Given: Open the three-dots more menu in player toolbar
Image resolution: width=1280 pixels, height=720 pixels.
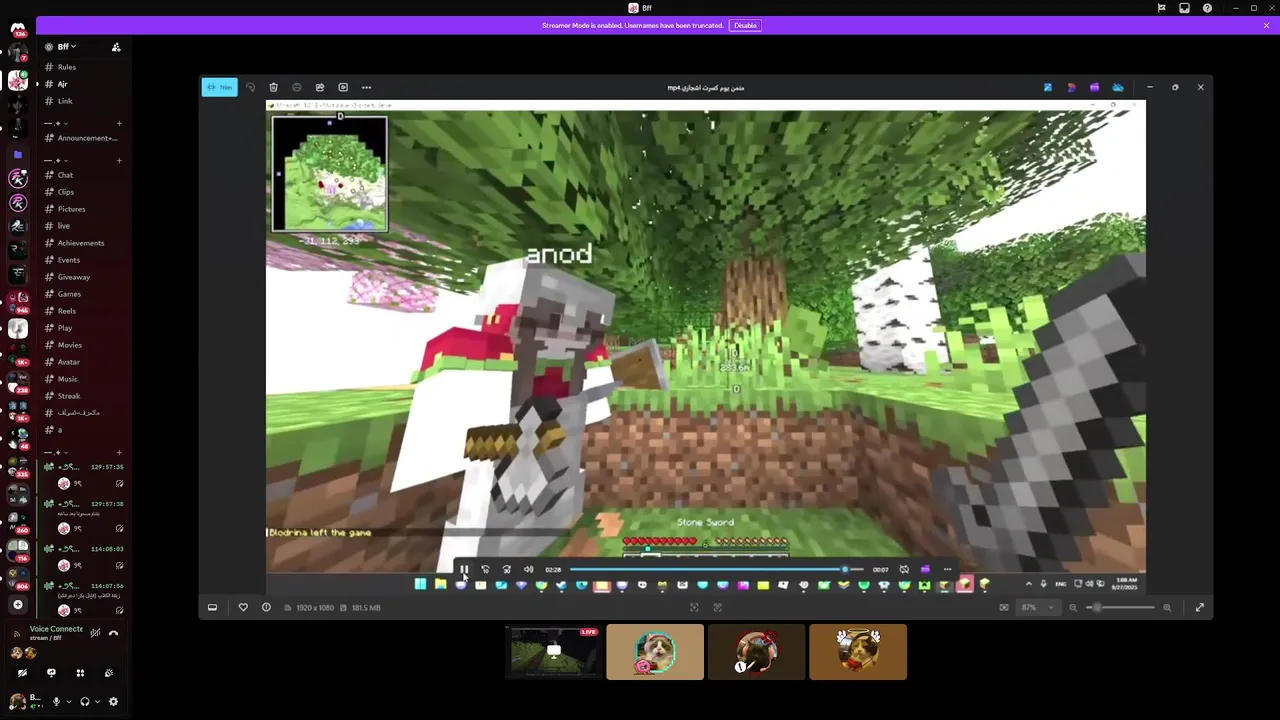Looking at the screenshot, I should point(366,87).
